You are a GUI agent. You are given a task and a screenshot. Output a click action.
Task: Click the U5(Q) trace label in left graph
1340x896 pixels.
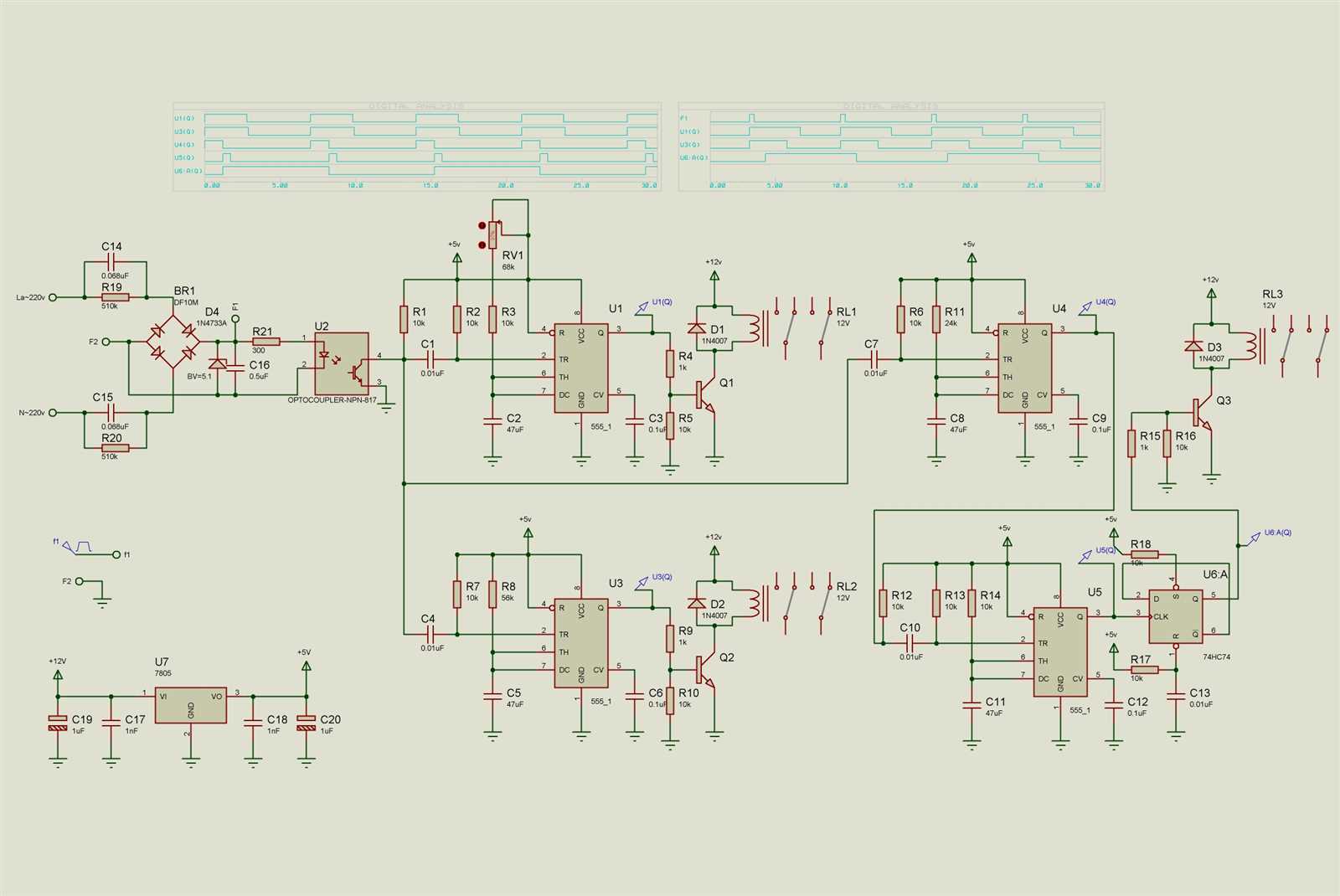point(184,157)
